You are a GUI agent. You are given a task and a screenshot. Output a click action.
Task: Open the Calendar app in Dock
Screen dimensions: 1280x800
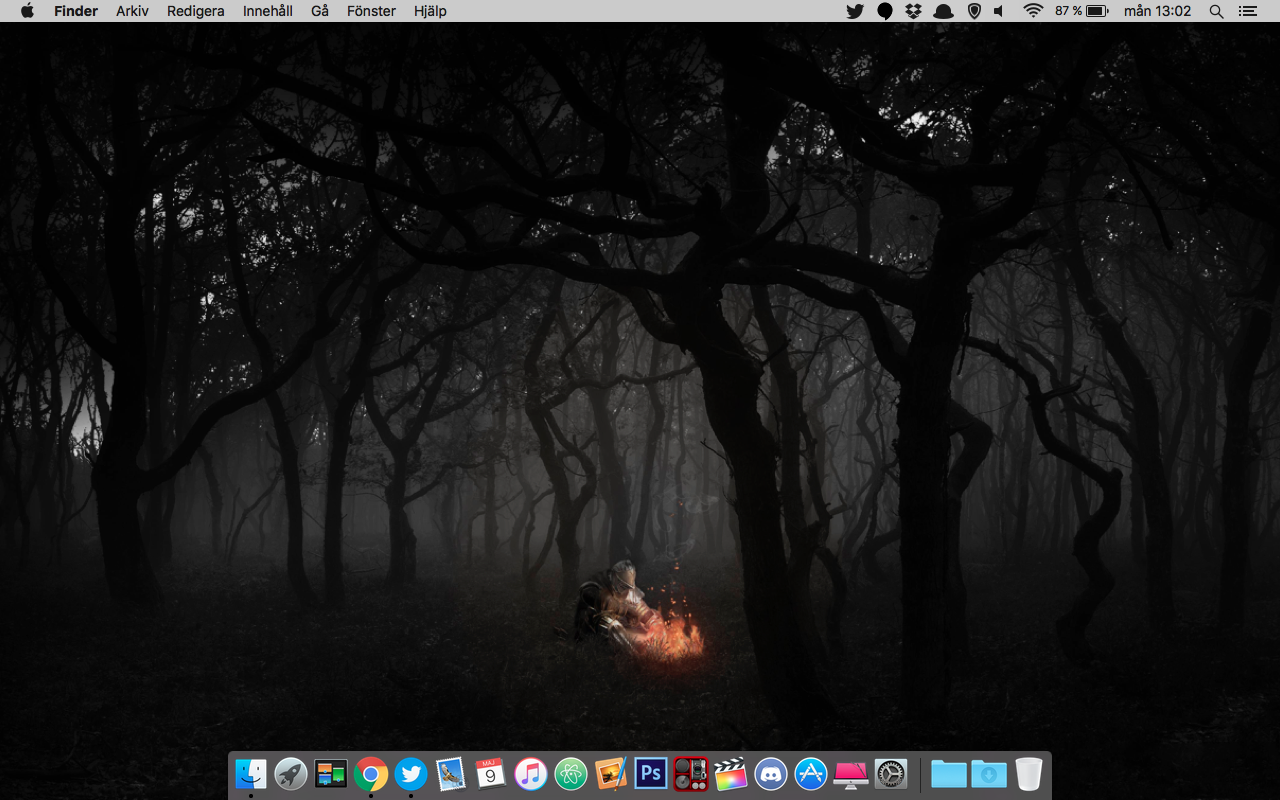click(491, 774)
